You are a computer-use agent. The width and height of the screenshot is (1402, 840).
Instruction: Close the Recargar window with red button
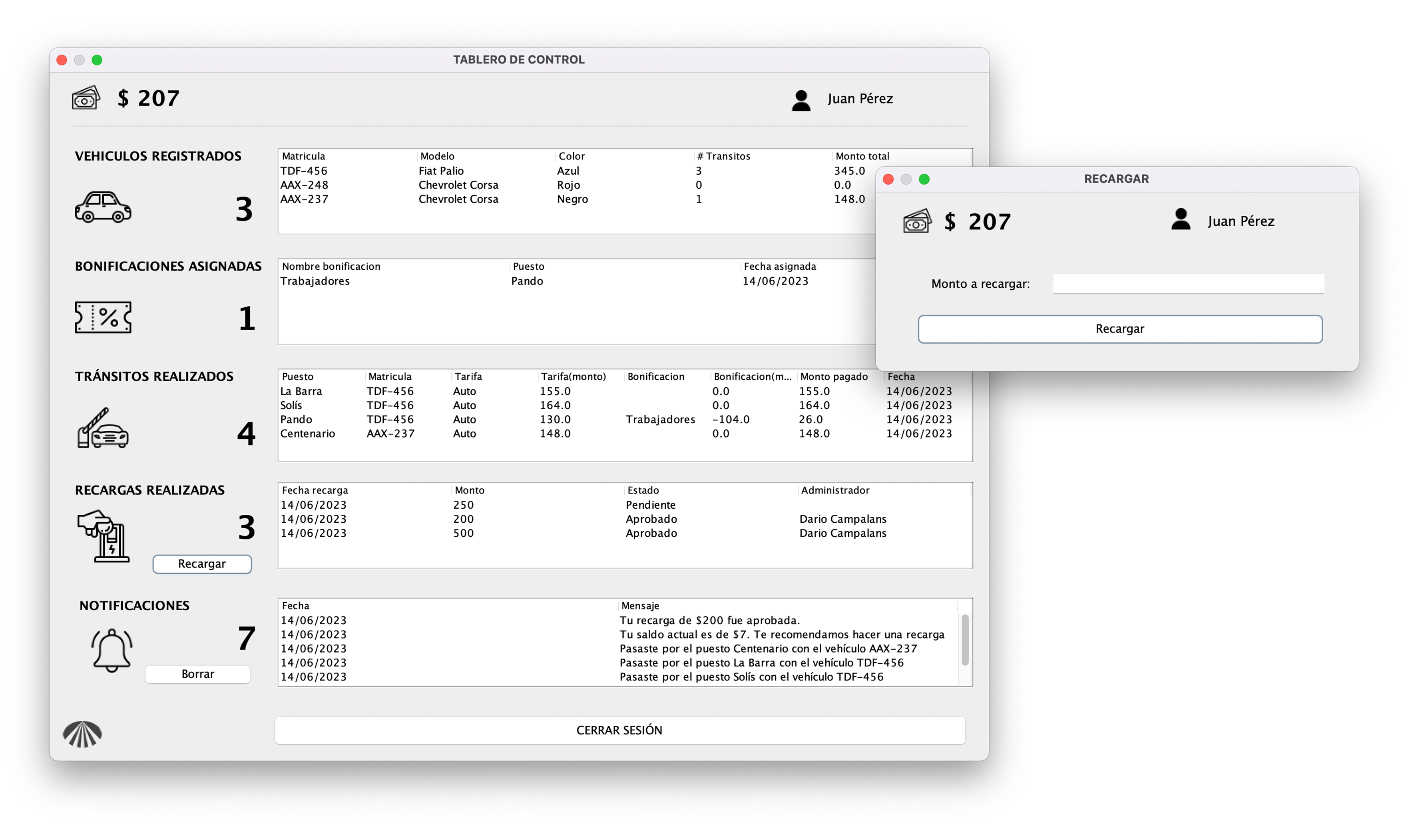point(888,179)
